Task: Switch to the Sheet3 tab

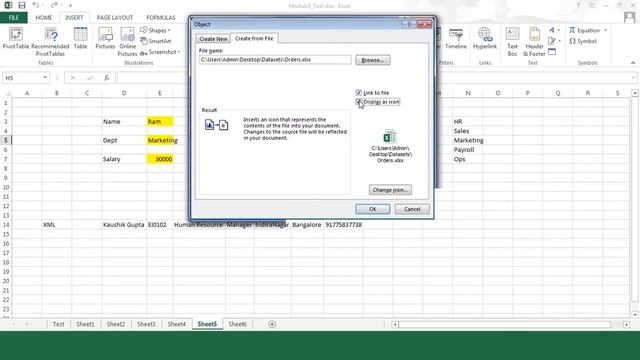Action: point(146,324)
